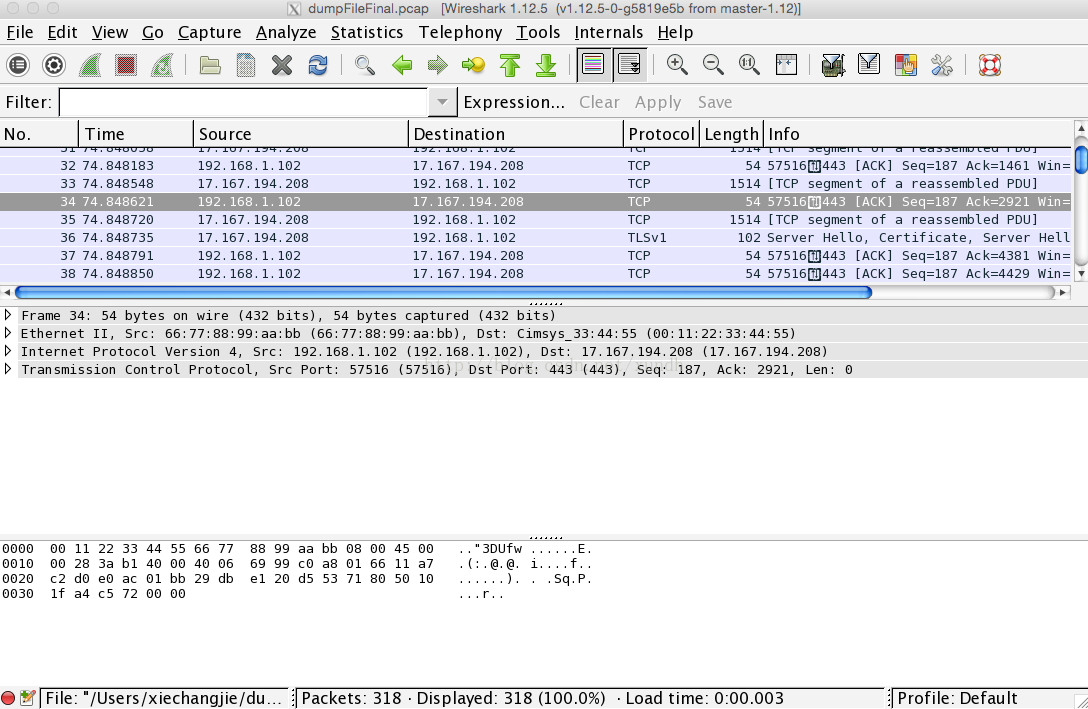This screenshot has height=709, width=1088.
Task: Edit display filters icon
Action: pos(869,65)
